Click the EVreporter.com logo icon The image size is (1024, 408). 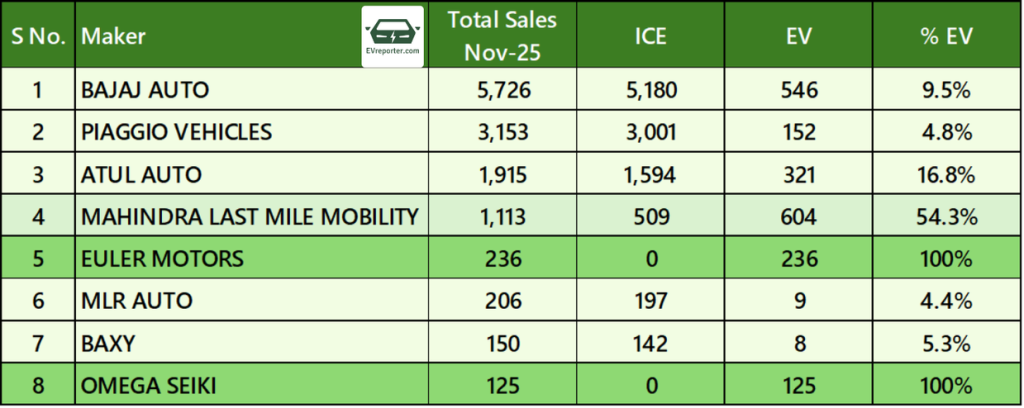392,36
